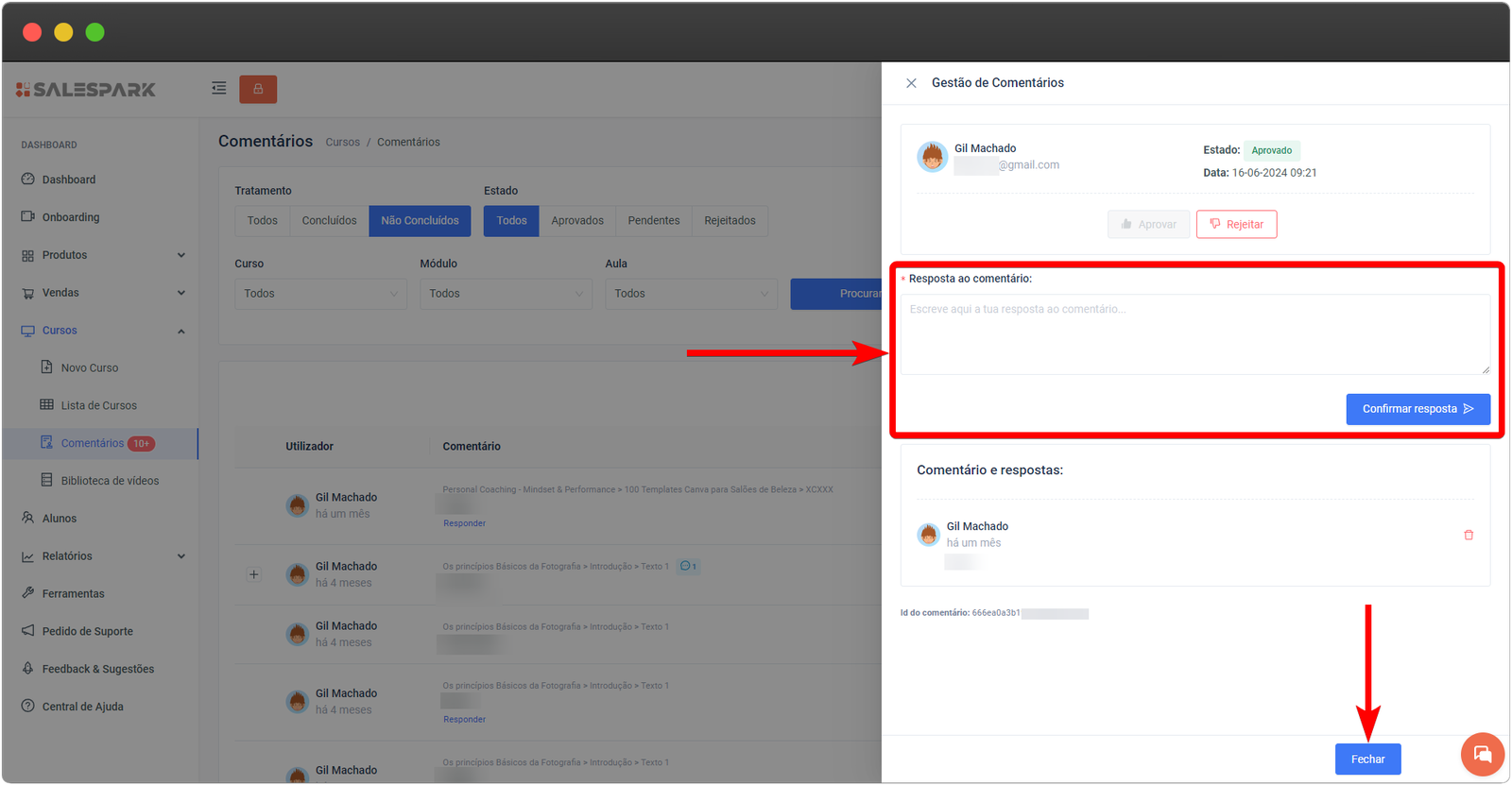Click into the comment response text area
1512x785 pixels.
click(1194, 334)
